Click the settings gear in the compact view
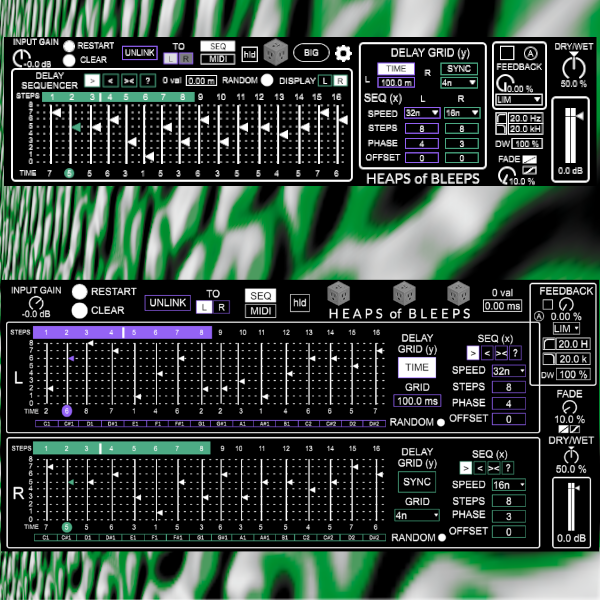600x600 pixels. tap(343, 53)
